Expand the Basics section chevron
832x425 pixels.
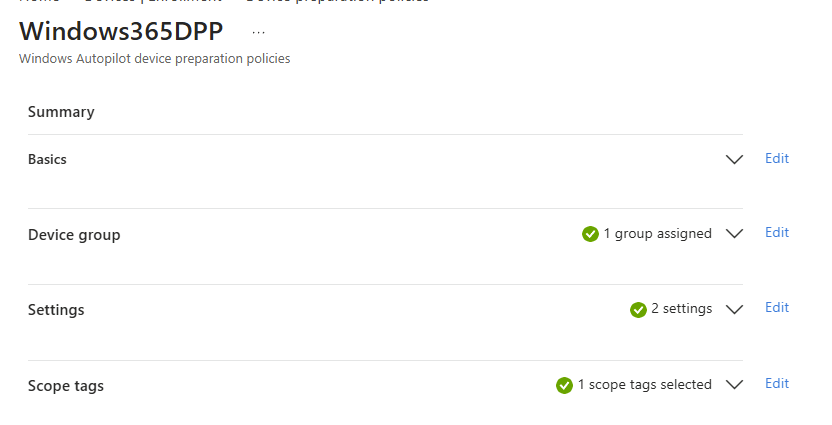tap(735, 160)
